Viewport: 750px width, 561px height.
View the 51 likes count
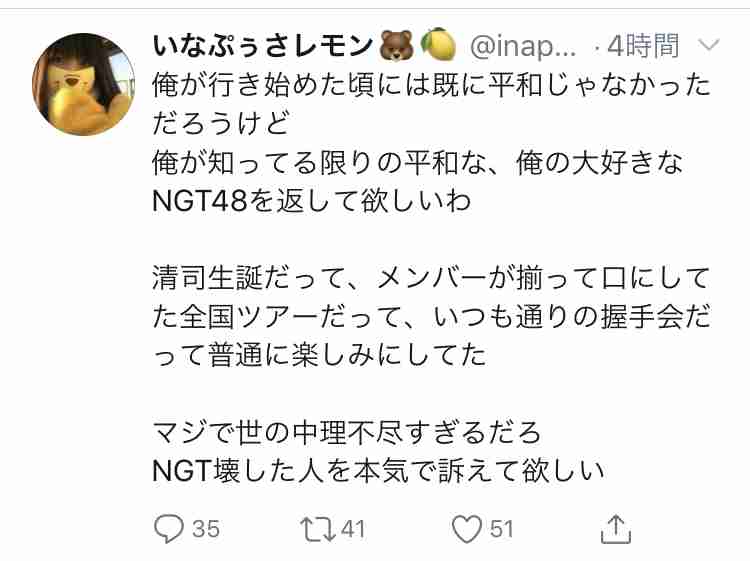coord(502,529)
